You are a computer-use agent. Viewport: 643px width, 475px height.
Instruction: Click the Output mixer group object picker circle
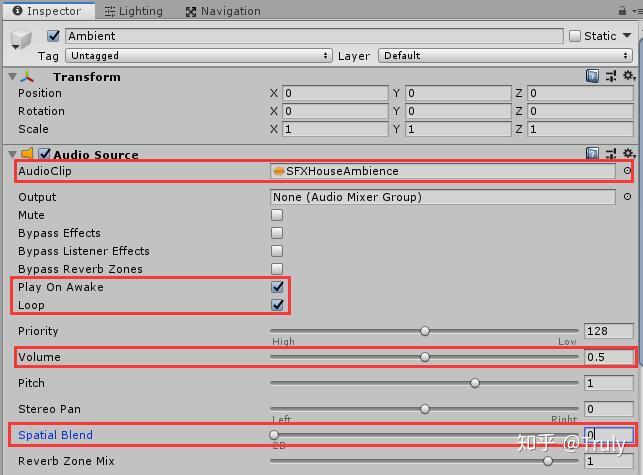tap(627, 197)
